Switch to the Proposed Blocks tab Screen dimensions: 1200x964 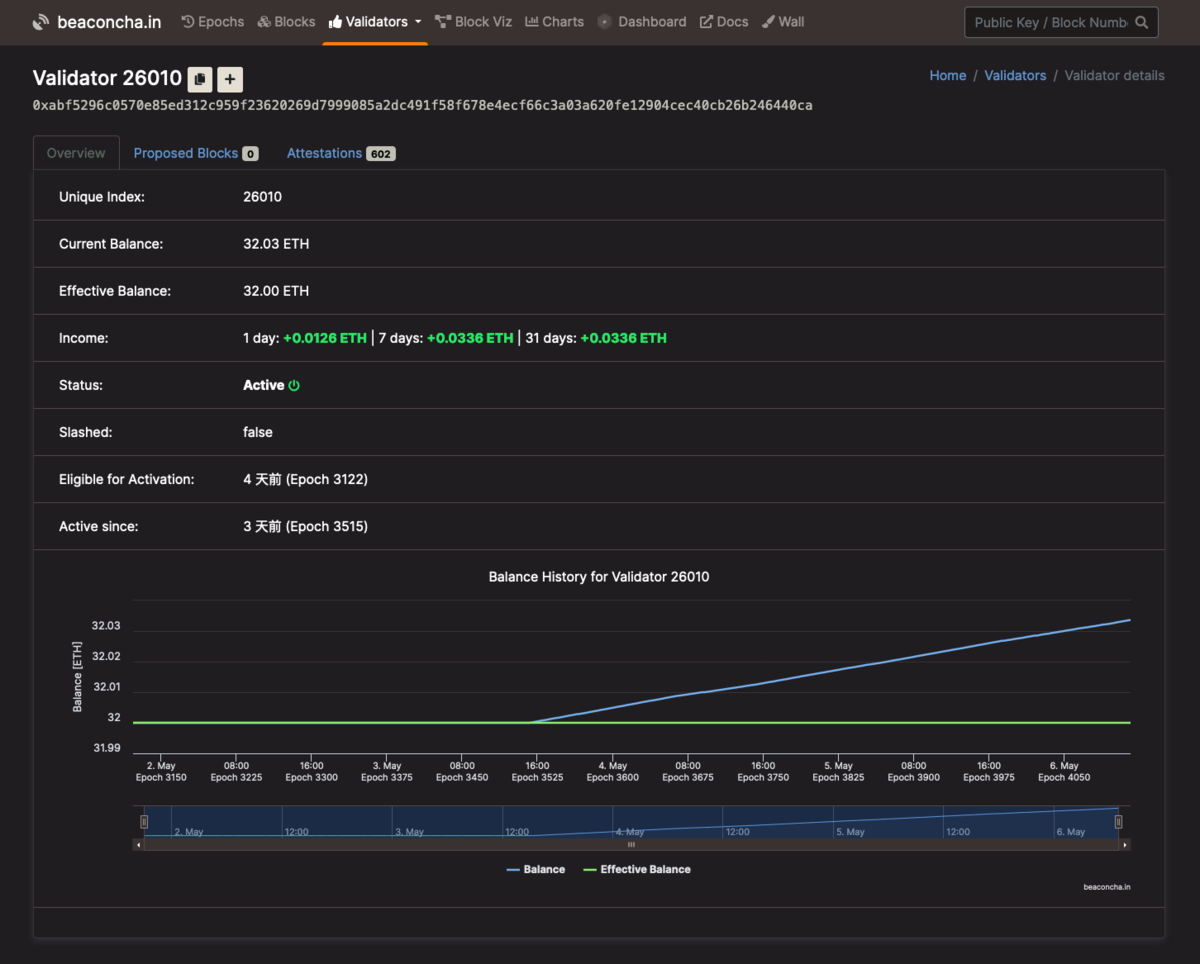tap(196, 153)
